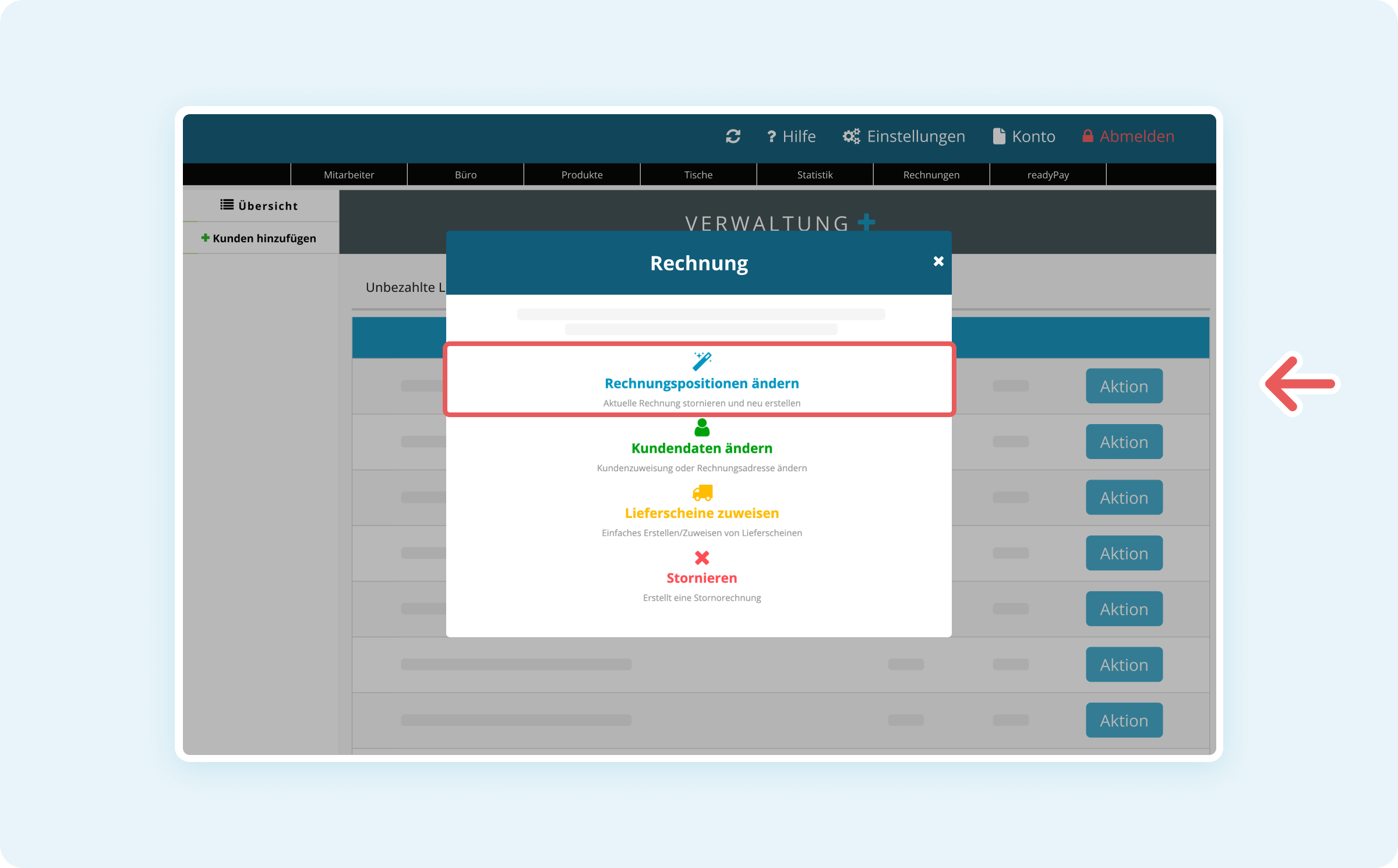Select the readyPay tab
Image resolution: width=1398 pixels, height=868 pixels.
click(1048, 175)
